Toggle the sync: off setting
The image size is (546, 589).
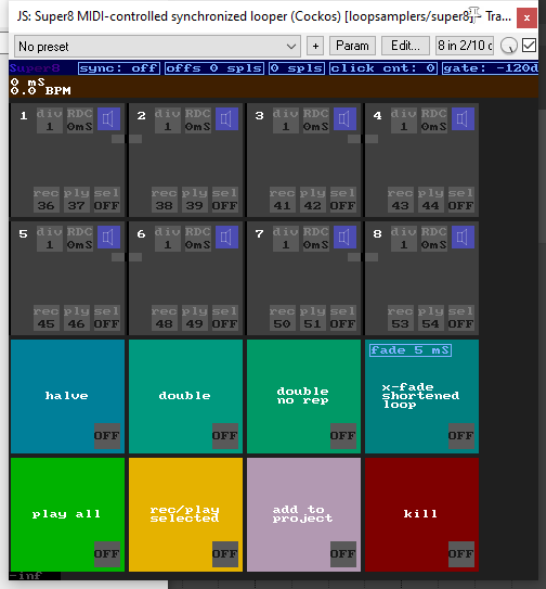pos(119,68)
